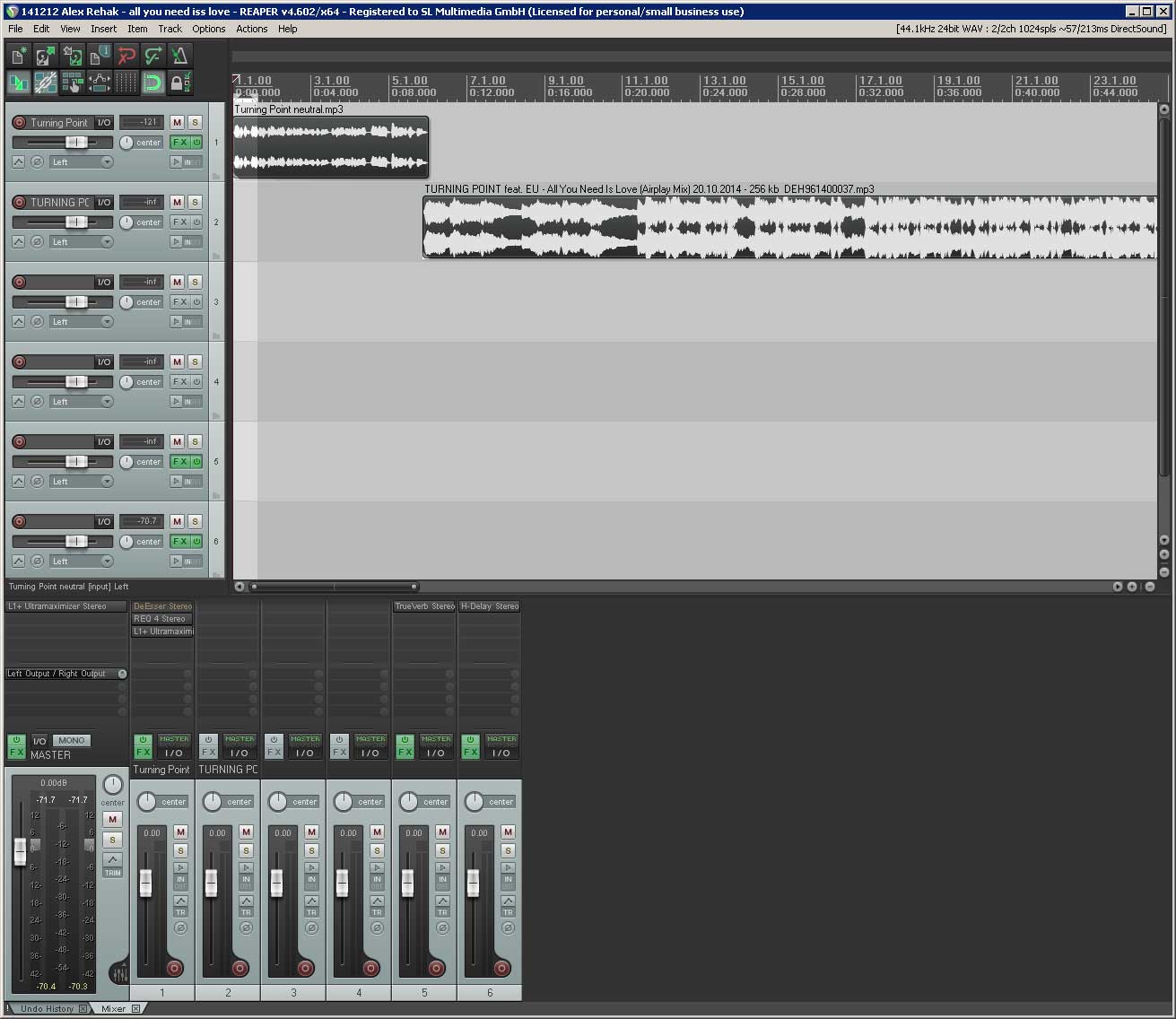Open Left input dropdown on track 4
This screenshot has height=1019, width=1176.
81,402
